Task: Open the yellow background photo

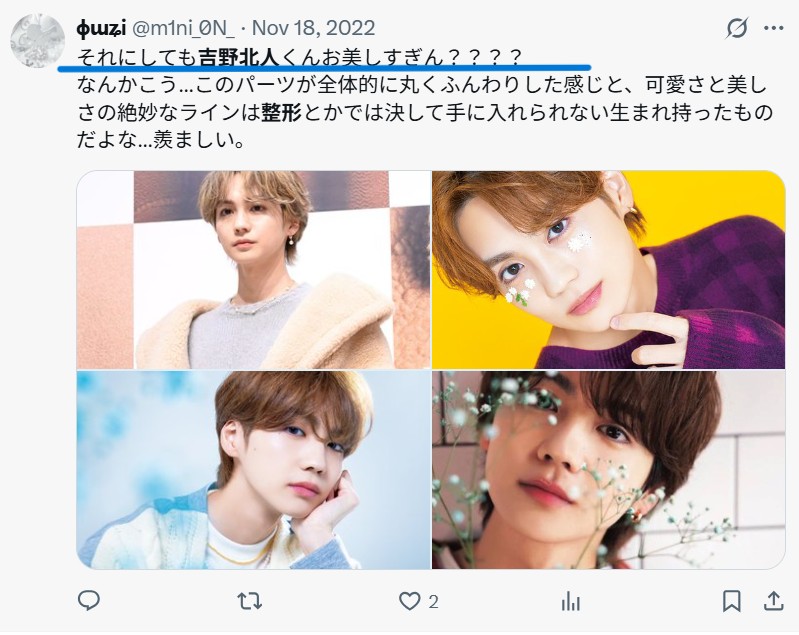Action: tap(608, 270)
